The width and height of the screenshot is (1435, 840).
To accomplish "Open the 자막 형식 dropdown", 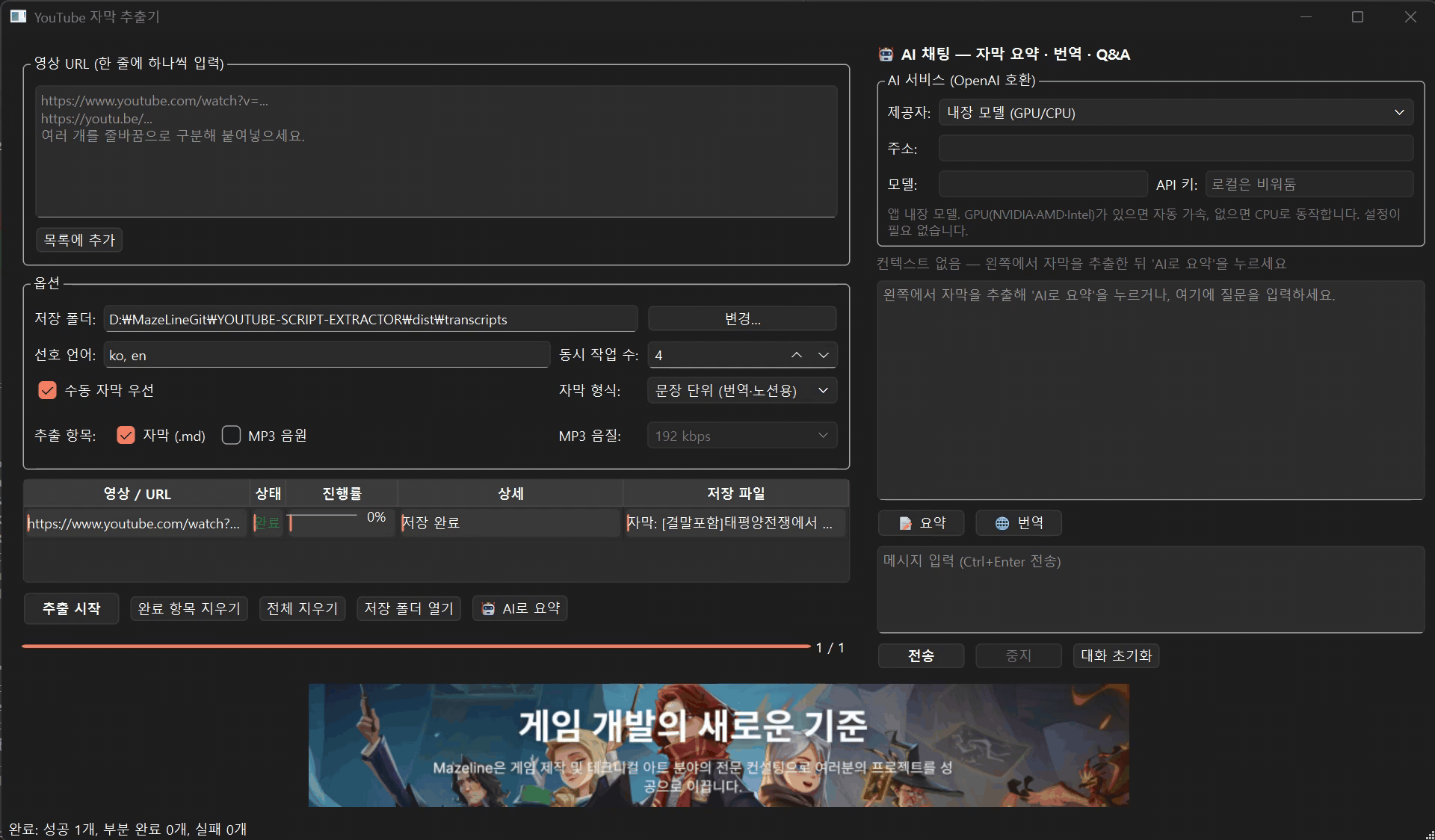I will (x=741, y=390).
